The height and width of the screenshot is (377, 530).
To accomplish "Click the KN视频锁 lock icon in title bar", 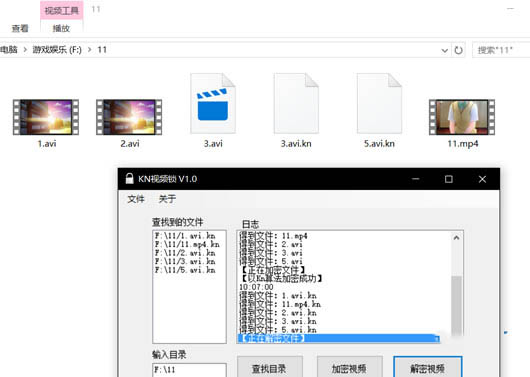I will point(129,179).
